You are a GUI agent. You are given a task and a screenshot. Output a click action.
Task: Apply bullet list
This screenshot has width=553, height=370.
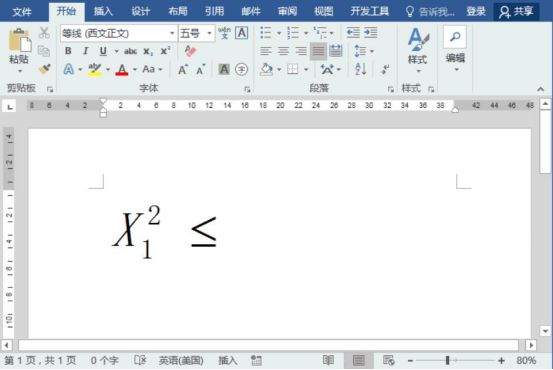click(x=266, y=33)
